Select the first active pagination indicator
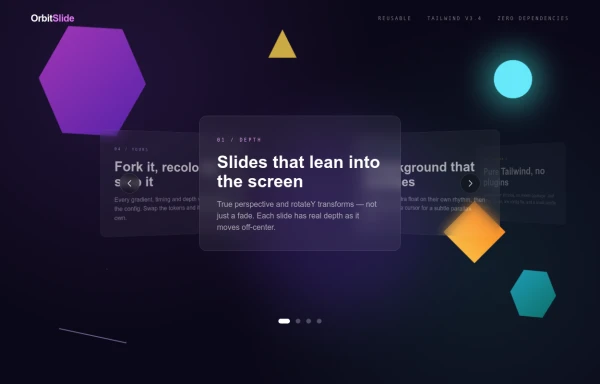Image resolution: width=600 pixels, height=384 pixels. pyautogui.click(x=284, y=321)
